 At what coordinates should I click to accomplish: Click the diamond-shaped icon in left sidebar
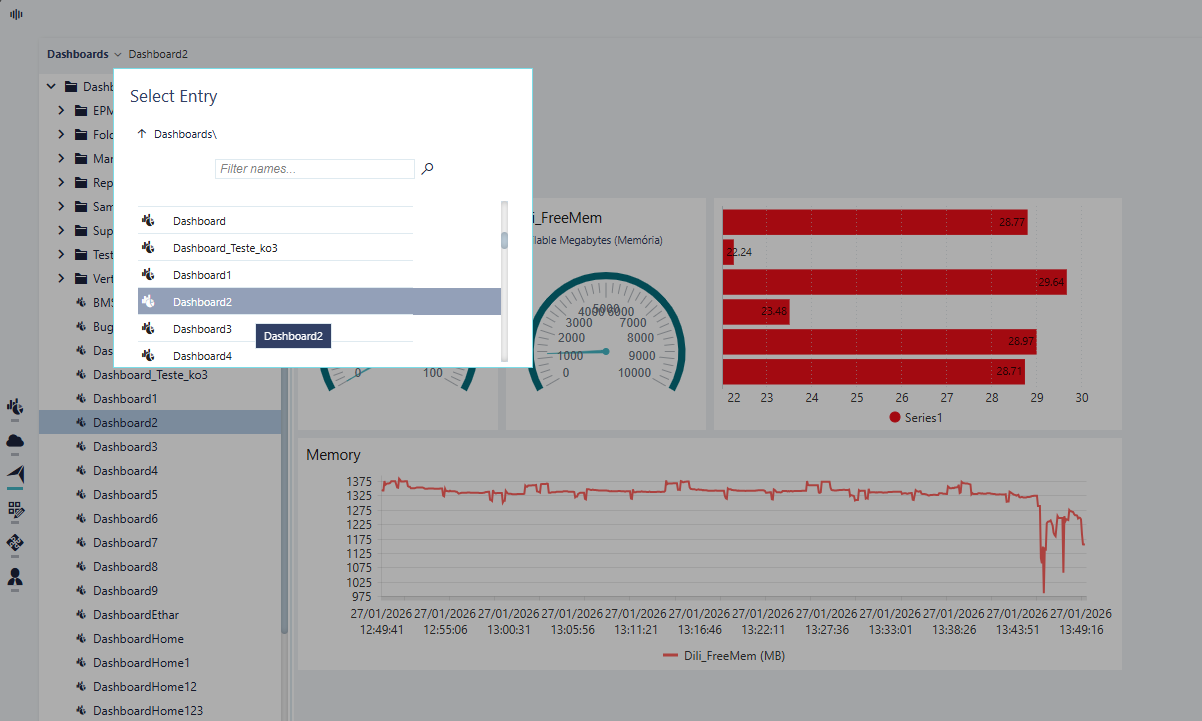pyautogui.click(x=15, y=543)
